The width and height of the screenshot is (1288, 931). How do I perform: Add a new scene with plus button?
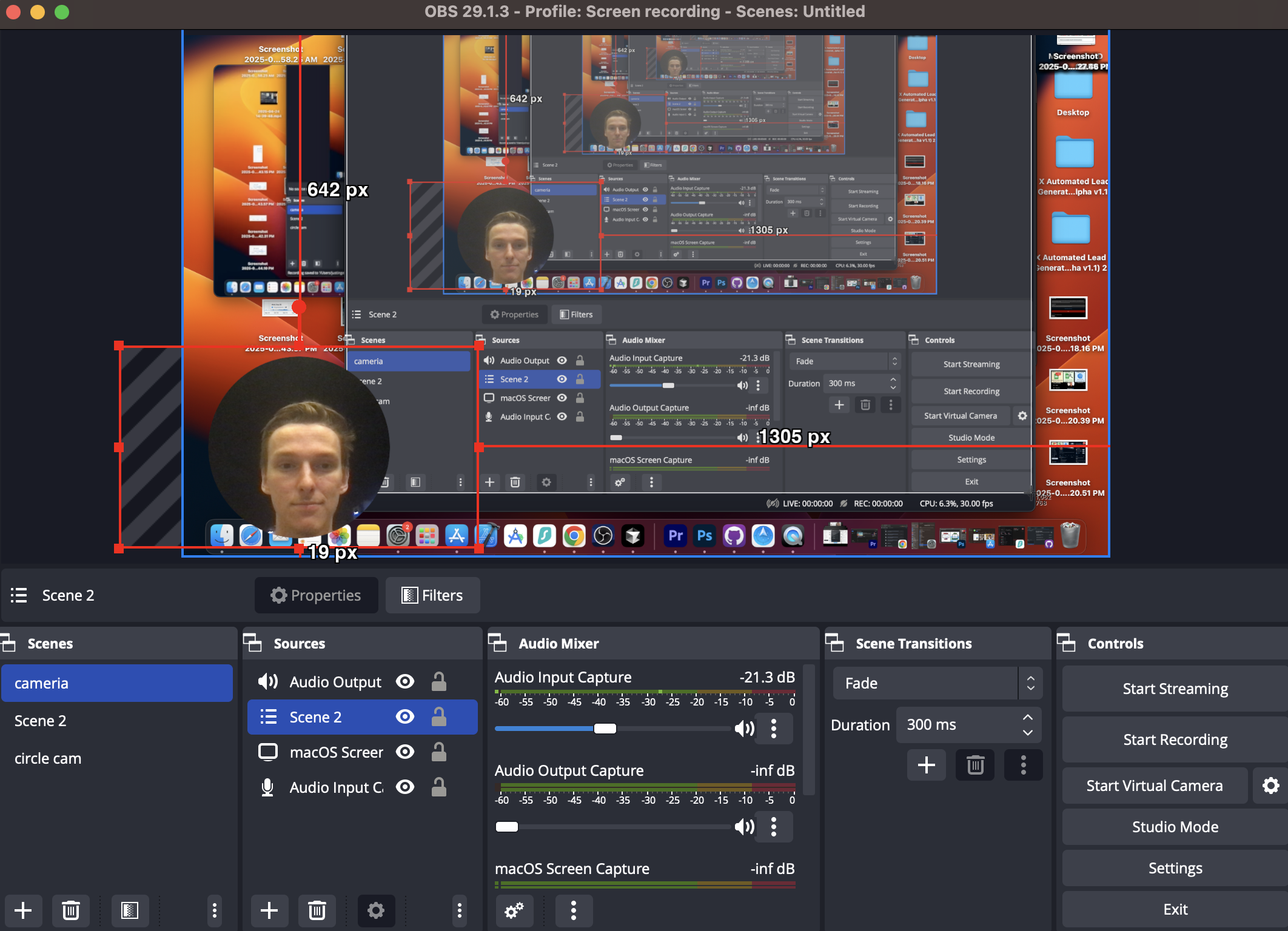[x=23, y=910]
